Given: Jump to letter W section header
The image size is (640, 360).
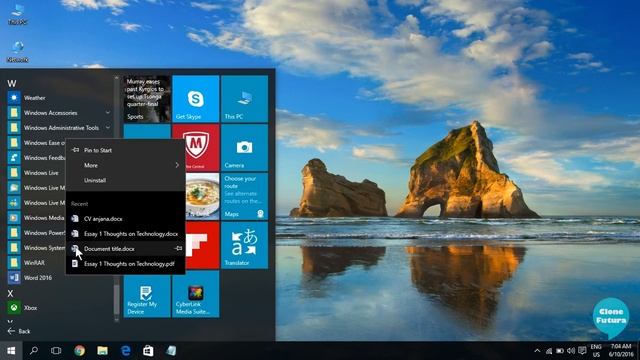Looking at the screenshot, I should (12, 83).
